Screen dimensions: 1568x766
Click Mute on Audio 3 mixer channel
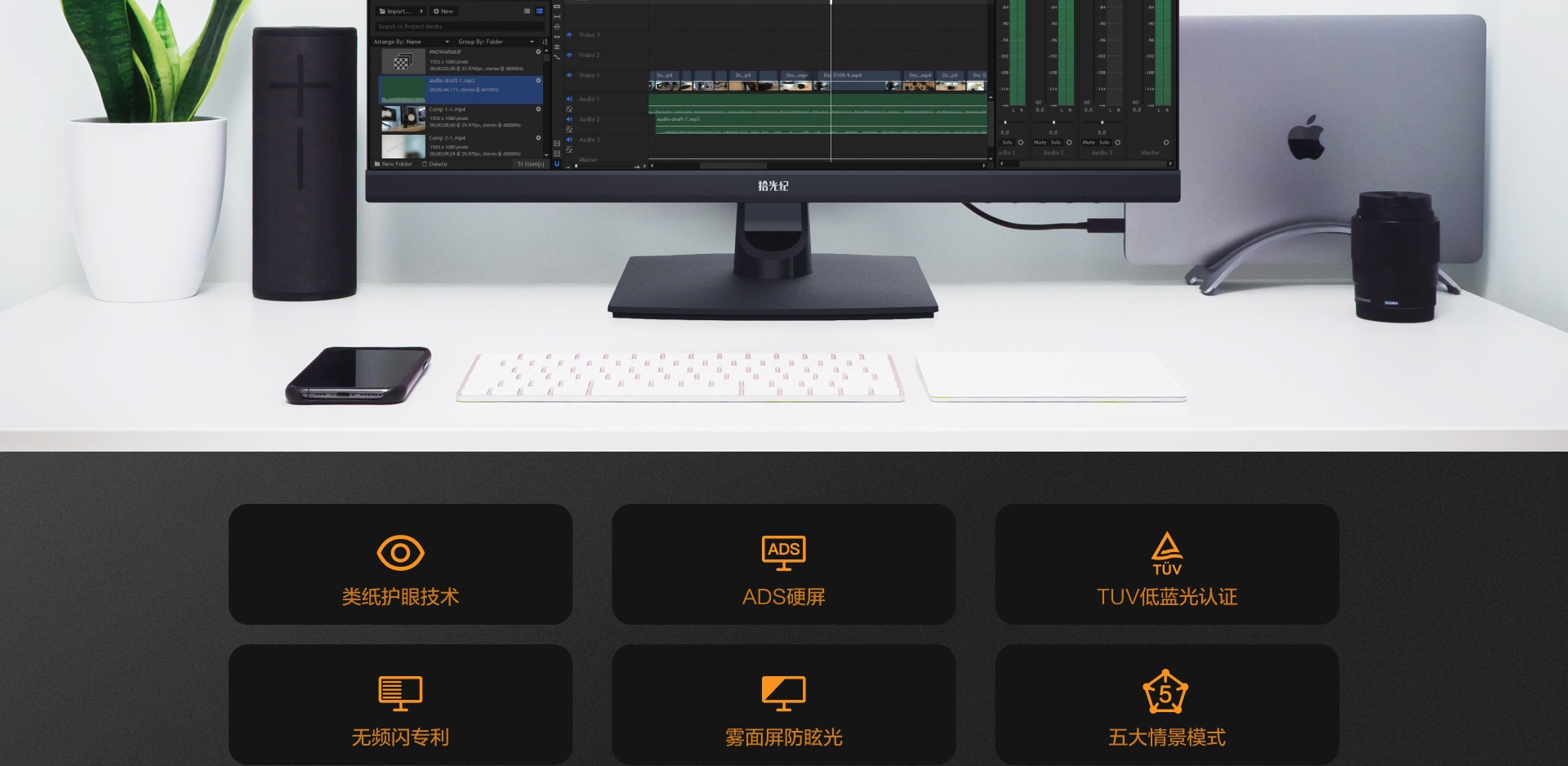[x=1089, y=142]
